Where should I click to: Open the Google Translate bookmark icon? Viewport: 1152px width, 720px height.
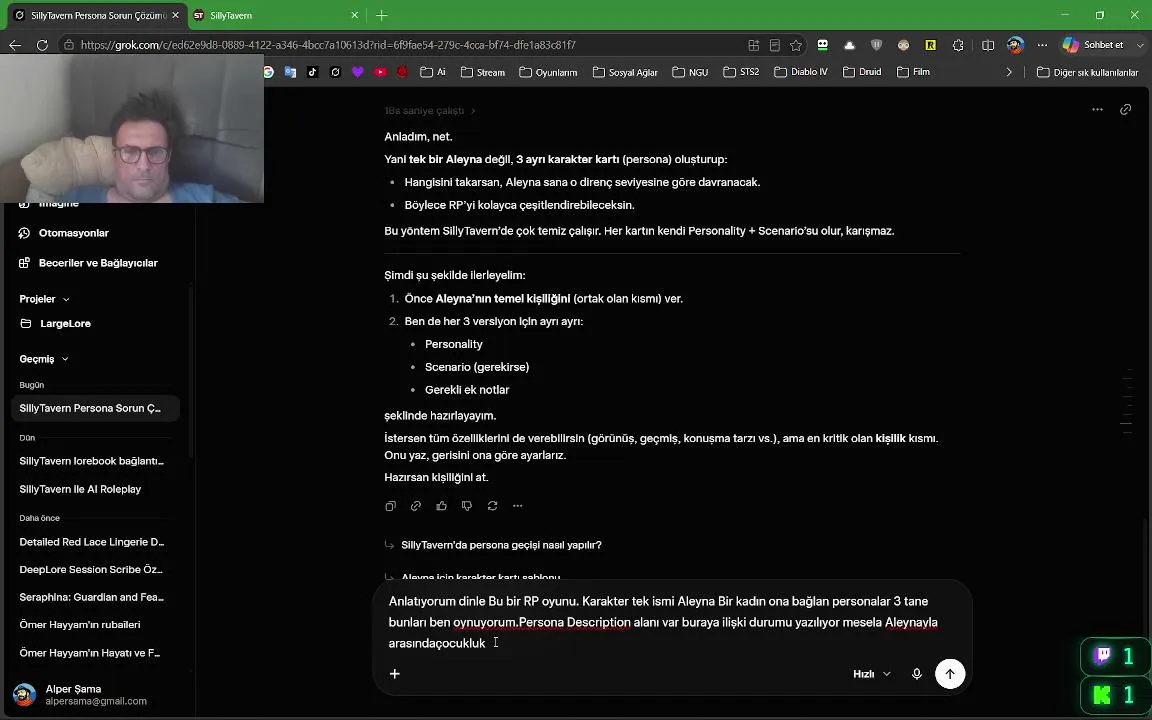pos(290,72)
